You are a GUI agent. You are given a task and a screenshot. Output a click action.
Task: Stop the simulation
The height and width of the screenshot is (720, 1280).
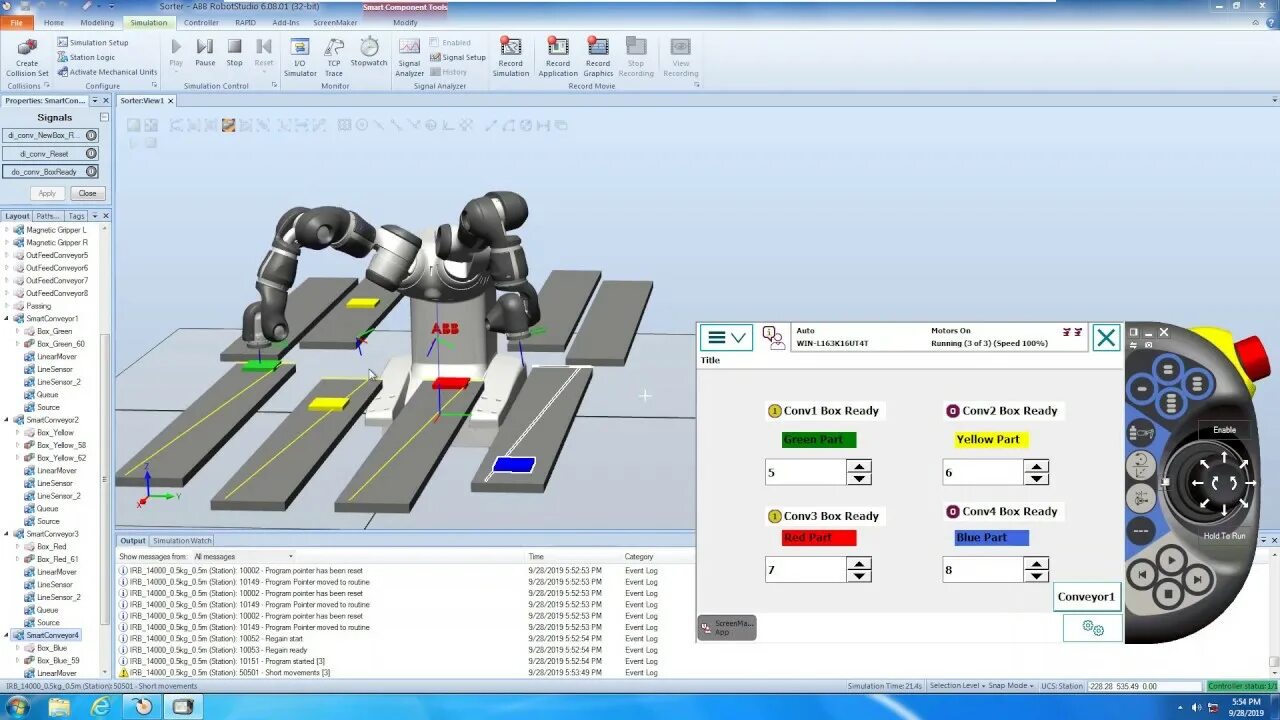click(234, 53)
